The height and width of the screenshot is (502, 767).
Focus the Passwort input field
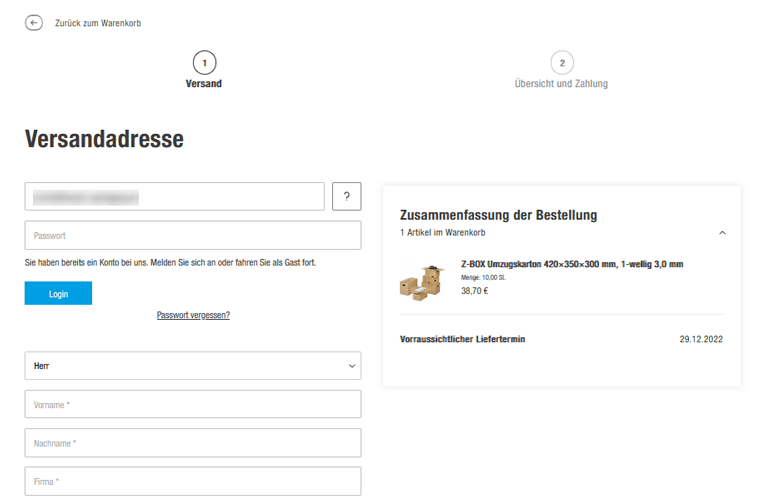click(x=192, y=236)
